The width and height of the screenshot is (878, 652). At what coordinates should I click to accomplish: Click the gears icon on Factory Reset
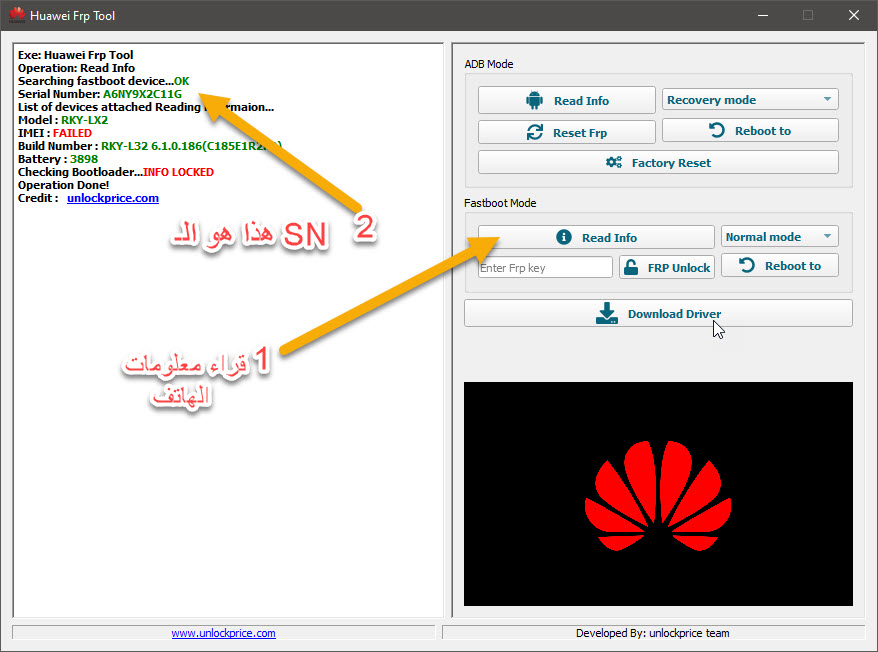(x=614, y=162)
